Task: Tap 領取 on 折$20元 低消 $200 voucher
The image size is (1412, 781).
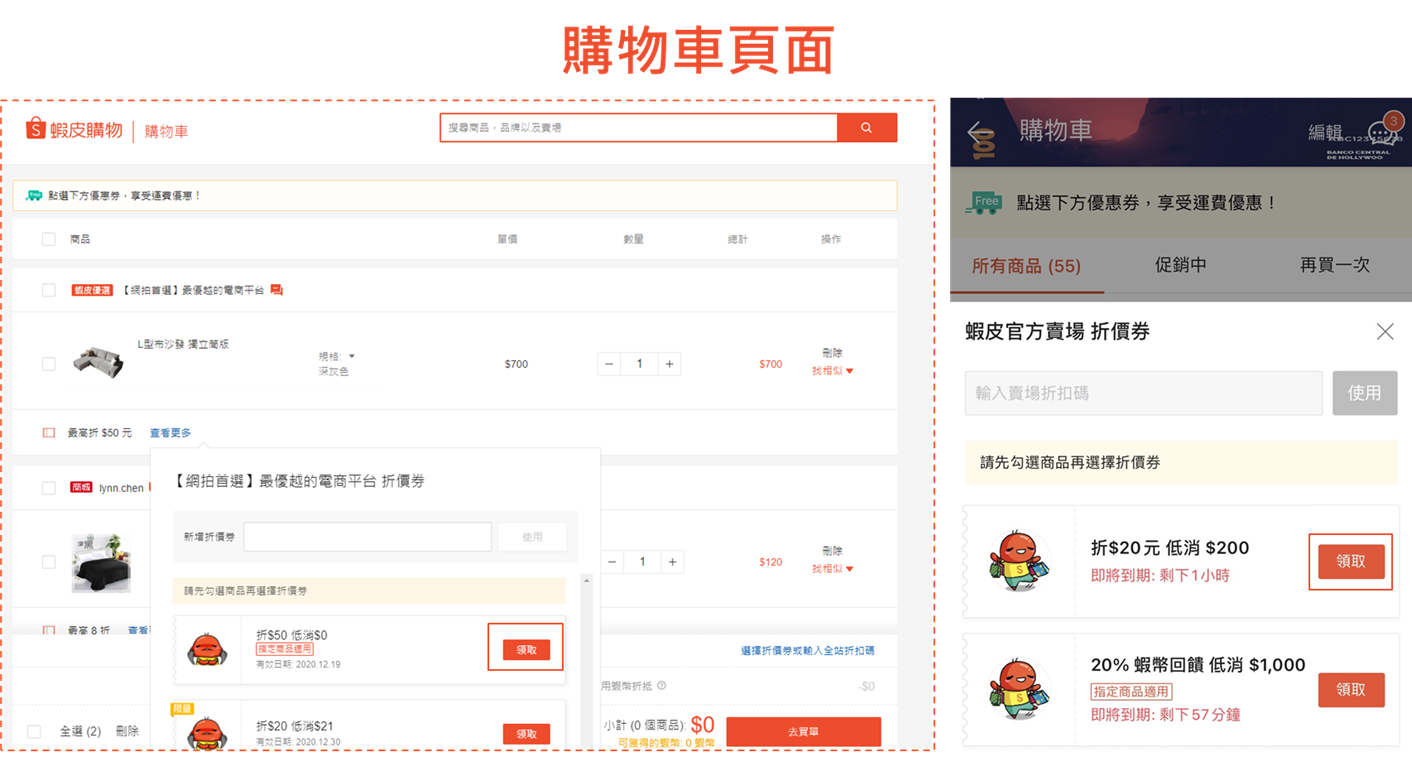Action: pyautogui.click(x=1351, y=561)
